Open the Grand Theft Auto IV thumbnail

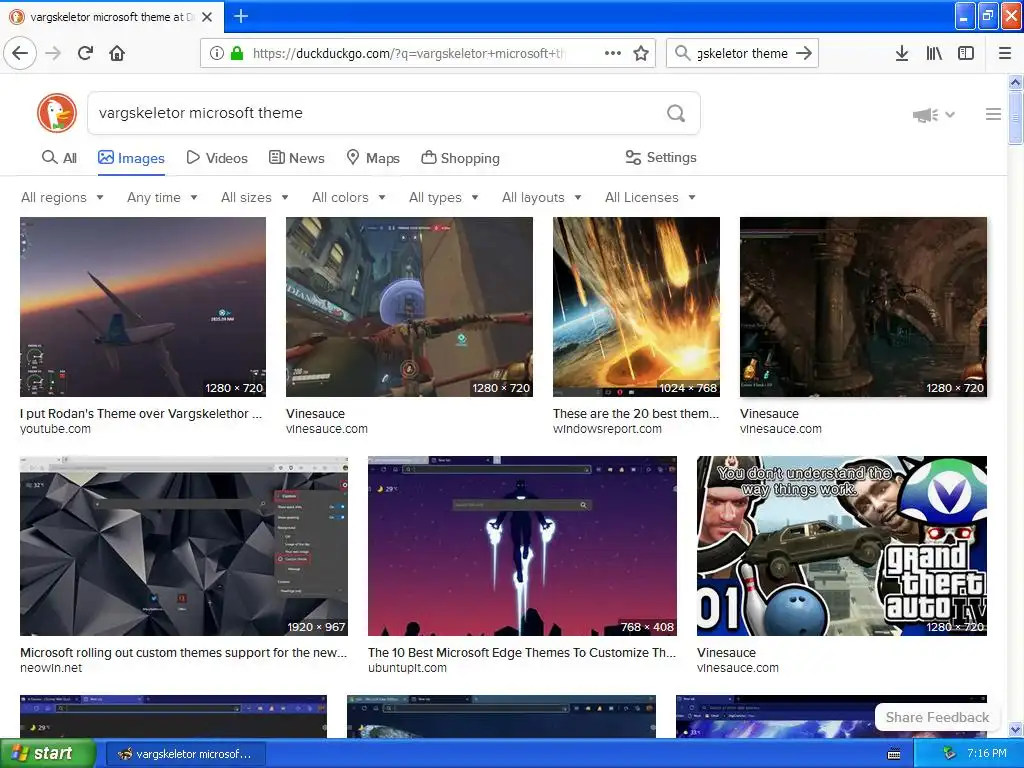click(x=842, y=546)
